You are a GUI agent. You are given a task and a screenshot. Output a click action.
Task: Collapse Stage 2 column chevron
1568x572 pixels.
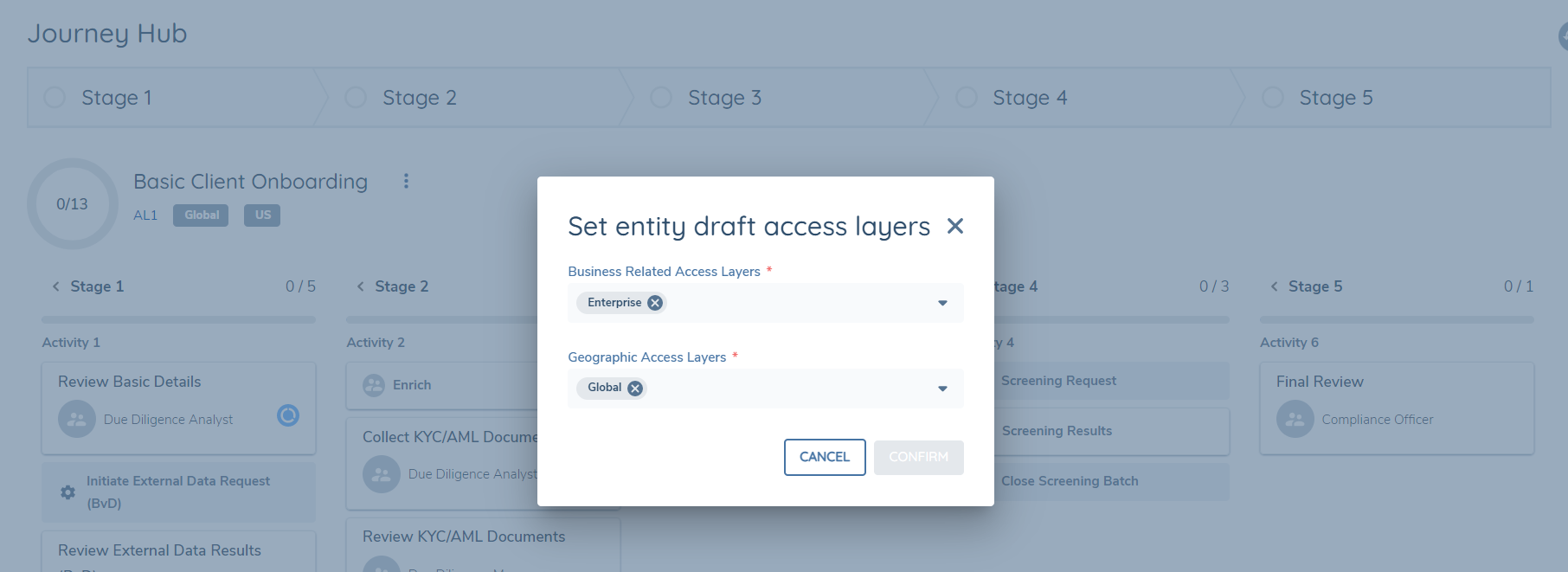tap(361, 286)
